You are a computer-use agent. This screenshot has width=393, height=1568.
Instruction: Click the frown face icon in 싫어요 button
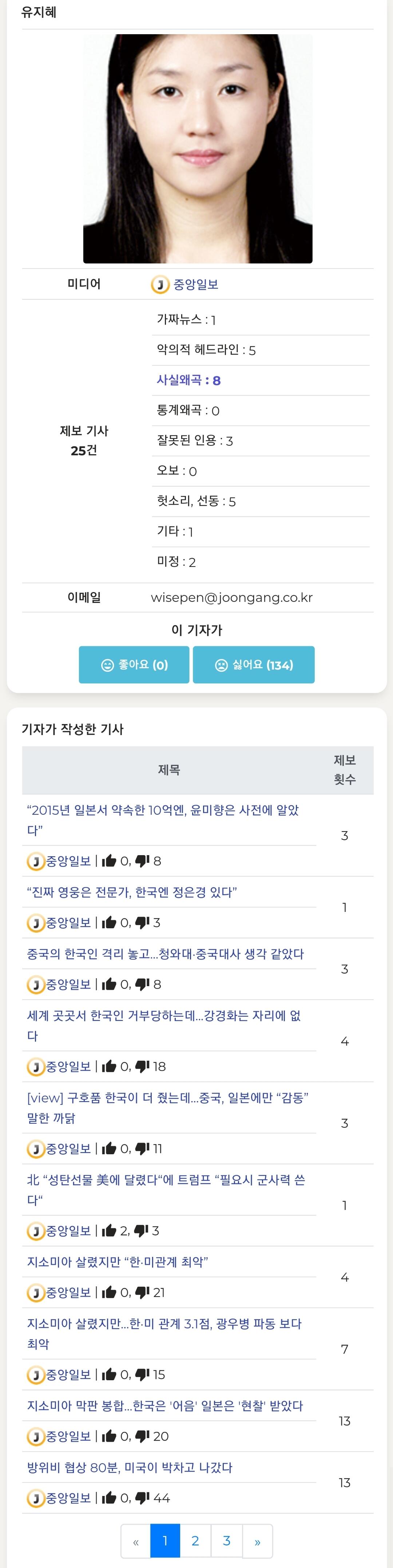222,665
